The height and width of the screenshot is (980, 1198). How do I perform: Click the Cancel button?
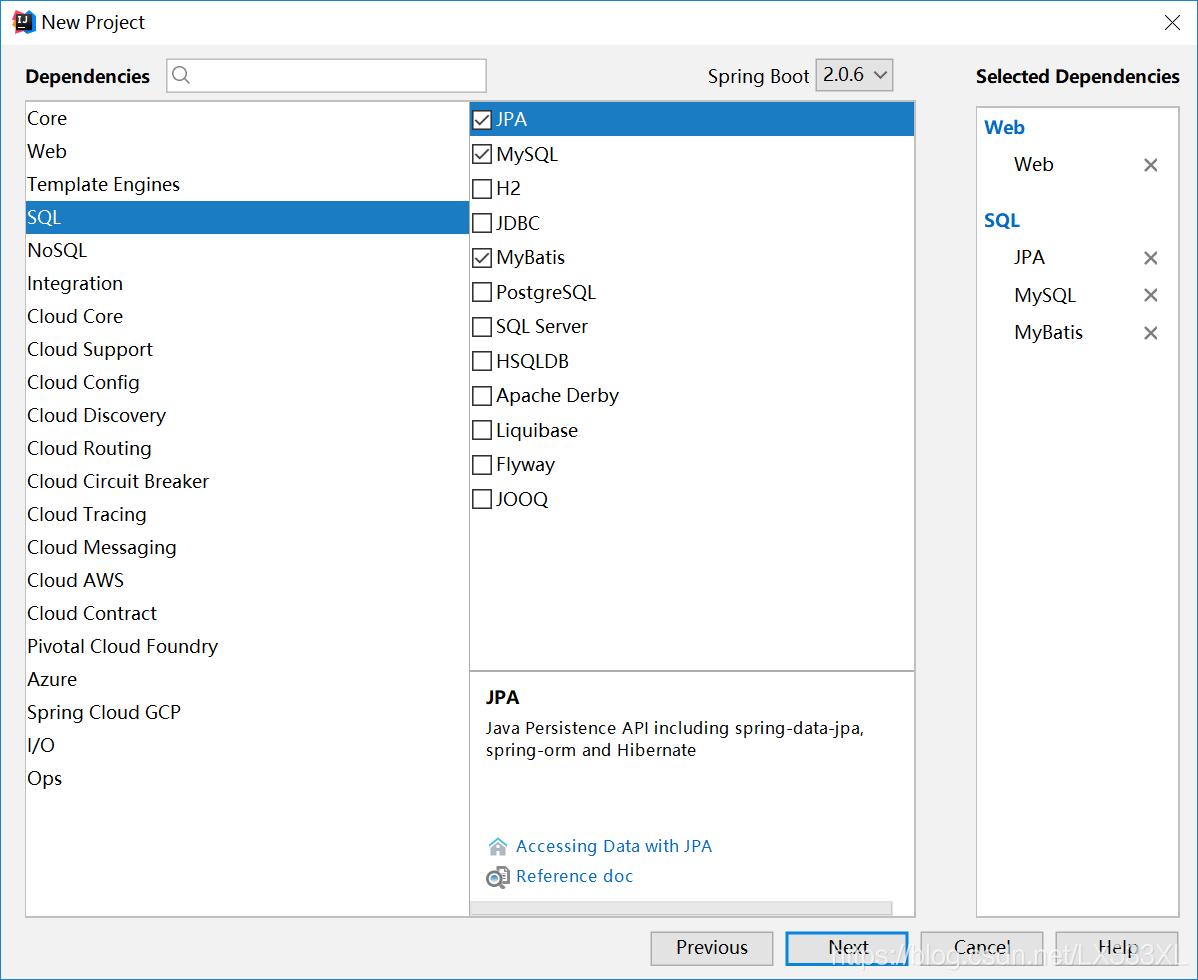point(982,948)
